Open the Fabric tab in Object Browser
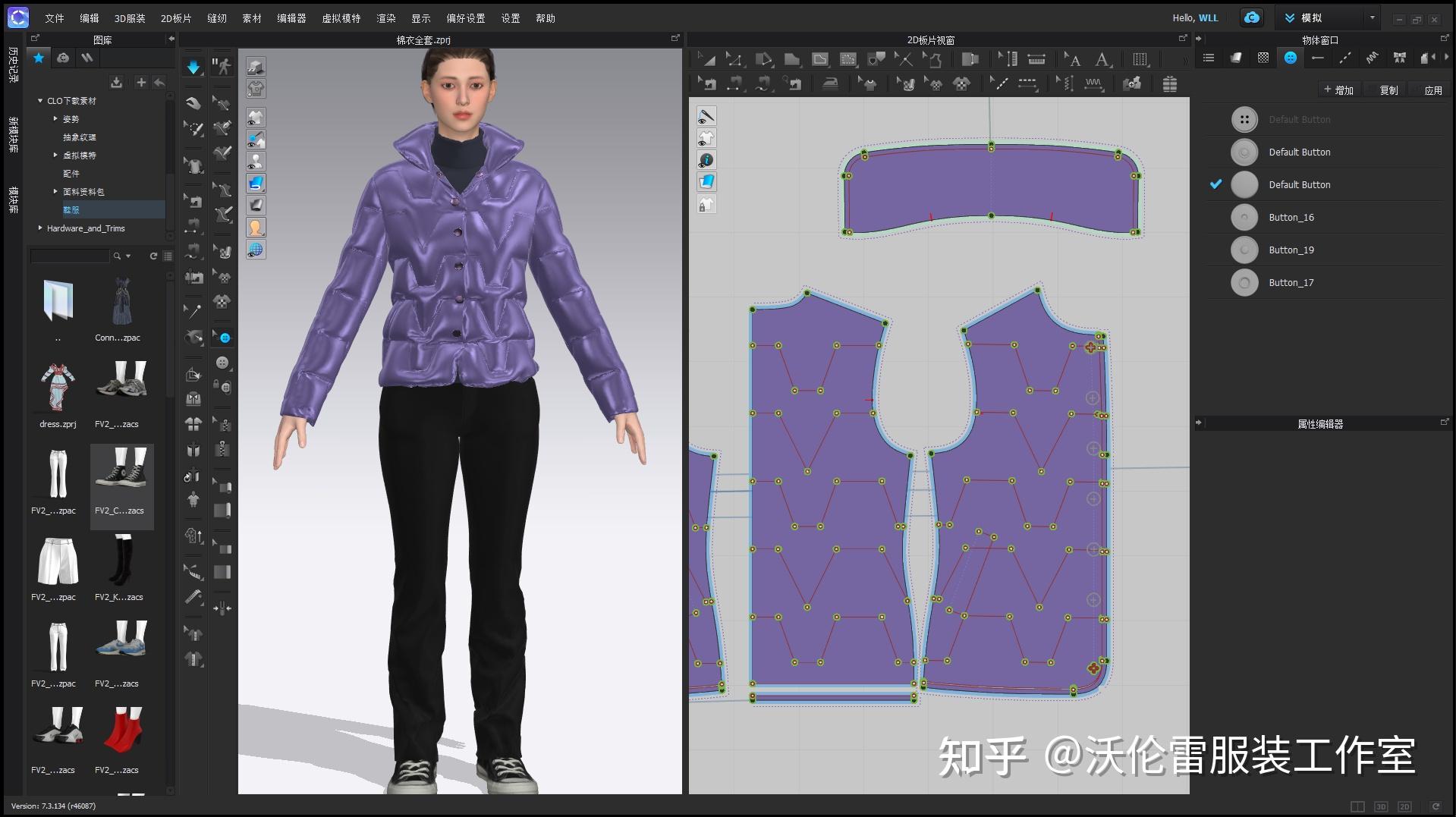This screenshot has height=817, width=1456. click(1235, 58)
